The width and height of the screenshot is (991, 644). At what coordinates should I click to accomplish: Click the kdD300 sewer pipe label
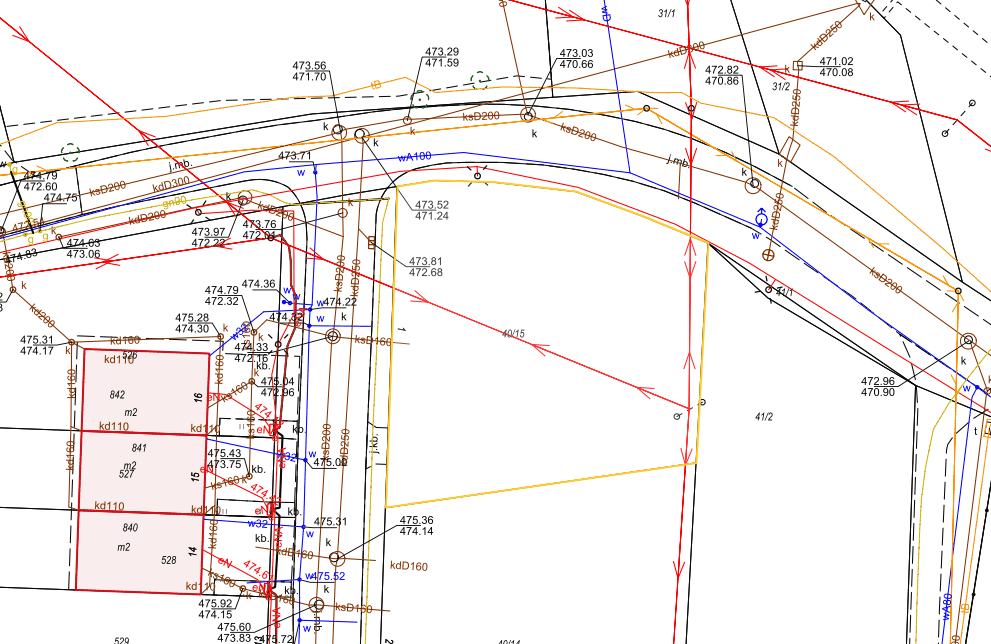click(170, 183)
